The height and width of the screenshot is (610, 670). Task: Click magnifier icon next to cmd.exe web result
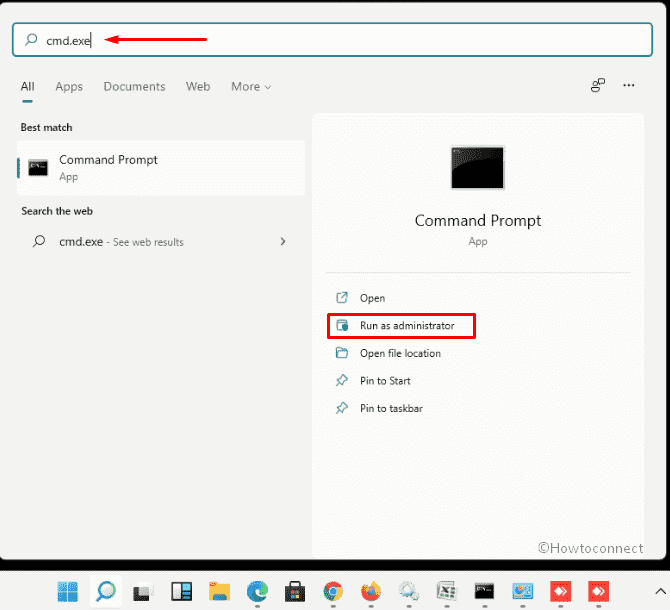39,241
